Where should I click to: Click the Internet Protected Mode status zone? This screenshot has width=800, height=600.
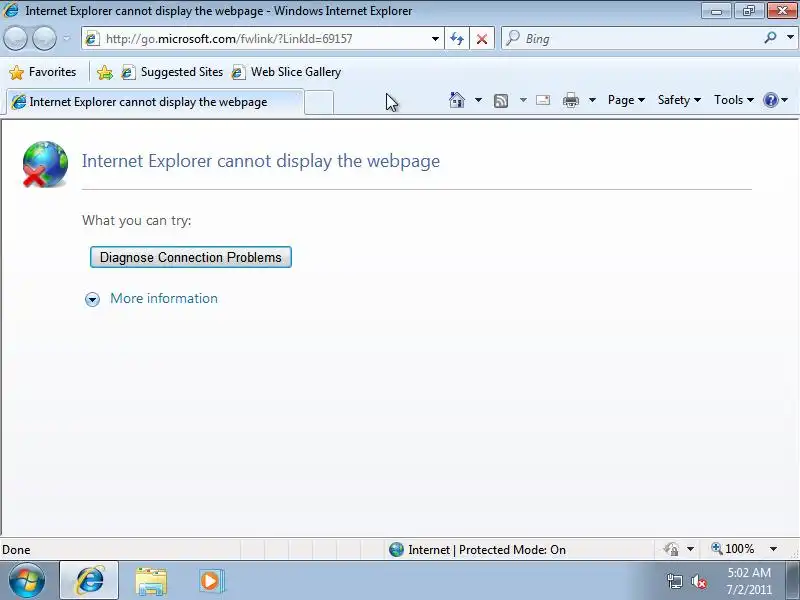[478, 549]
